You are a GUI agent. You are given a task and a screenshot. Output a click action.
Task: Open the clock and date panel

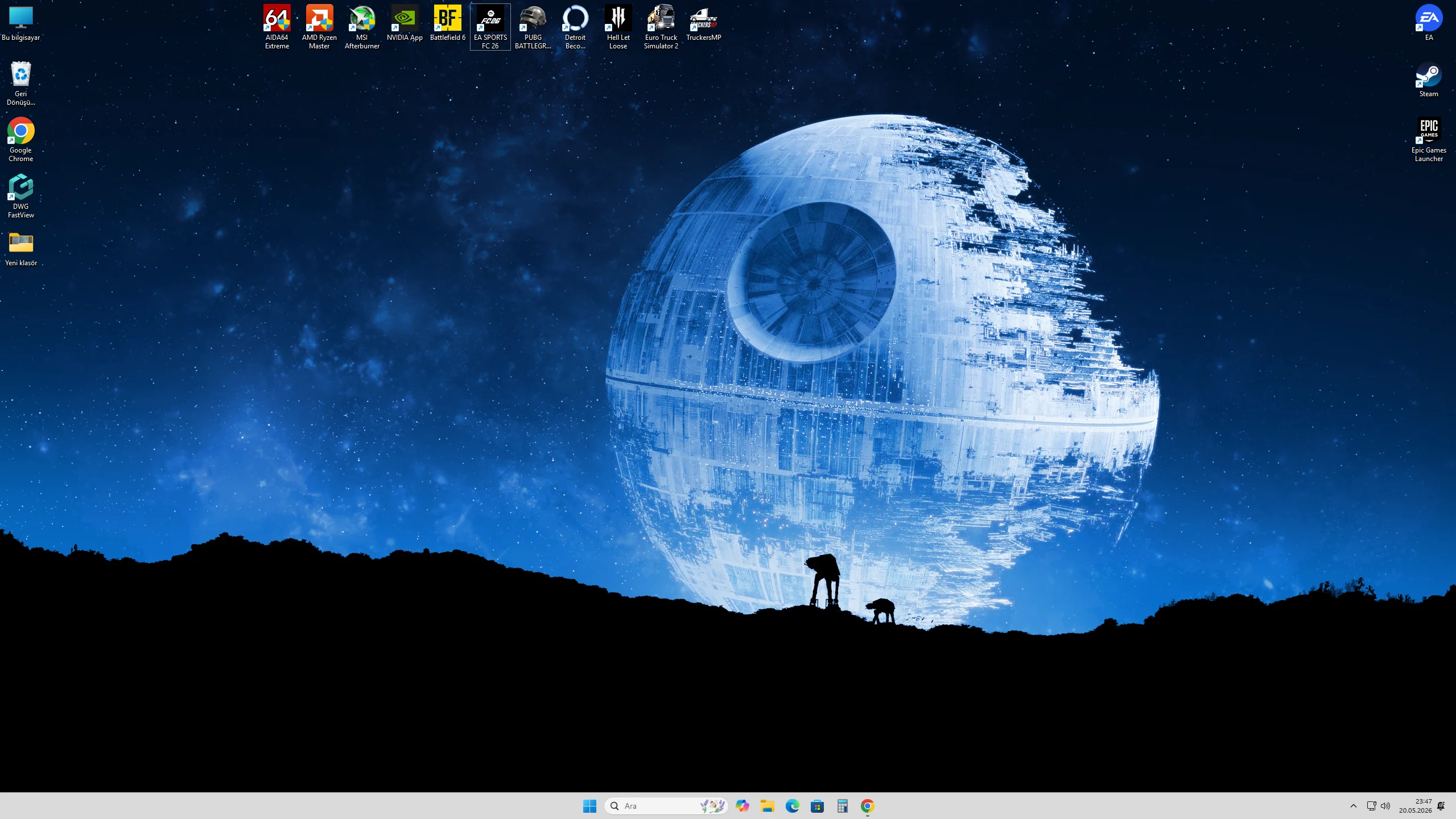tap(1416, 806)
